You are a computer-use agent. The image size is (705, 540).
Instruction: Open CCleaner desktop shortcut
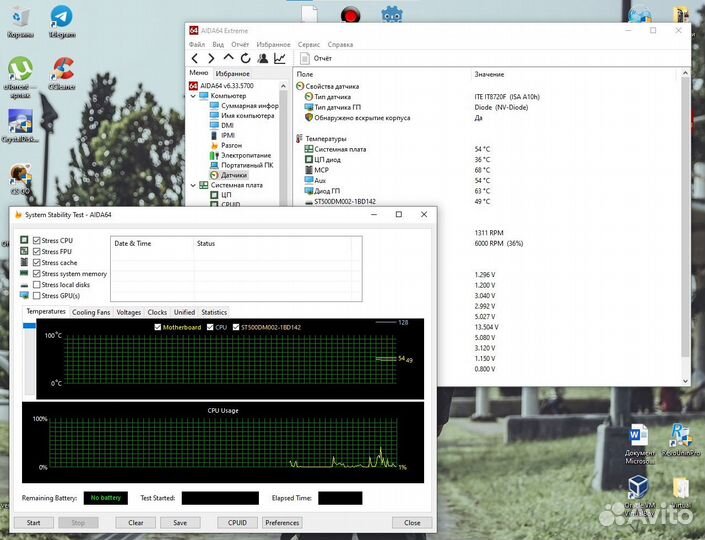point(62,73)
